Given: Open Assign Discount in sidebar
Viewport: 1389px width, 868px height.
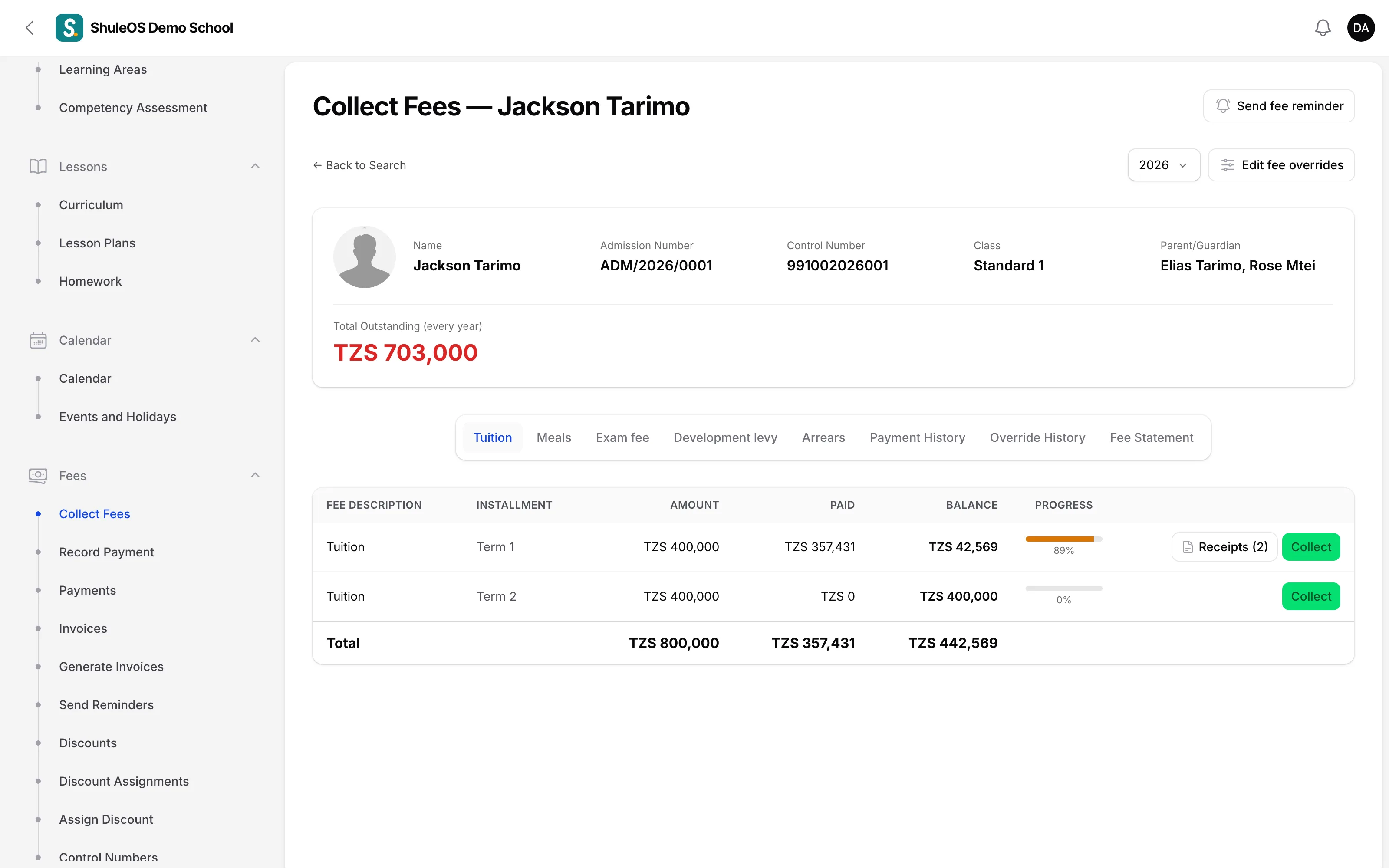Looking at the screenshot, I should tap(105, 820).
